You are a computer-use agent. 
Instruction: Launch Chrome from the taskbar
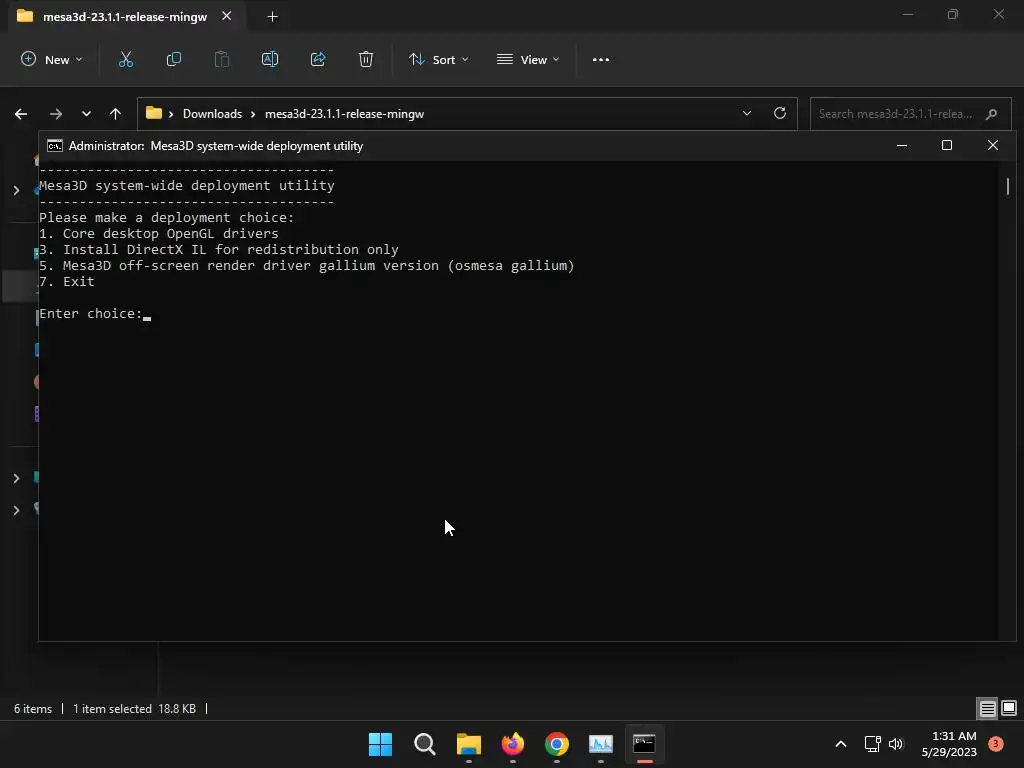click(557, 744)
